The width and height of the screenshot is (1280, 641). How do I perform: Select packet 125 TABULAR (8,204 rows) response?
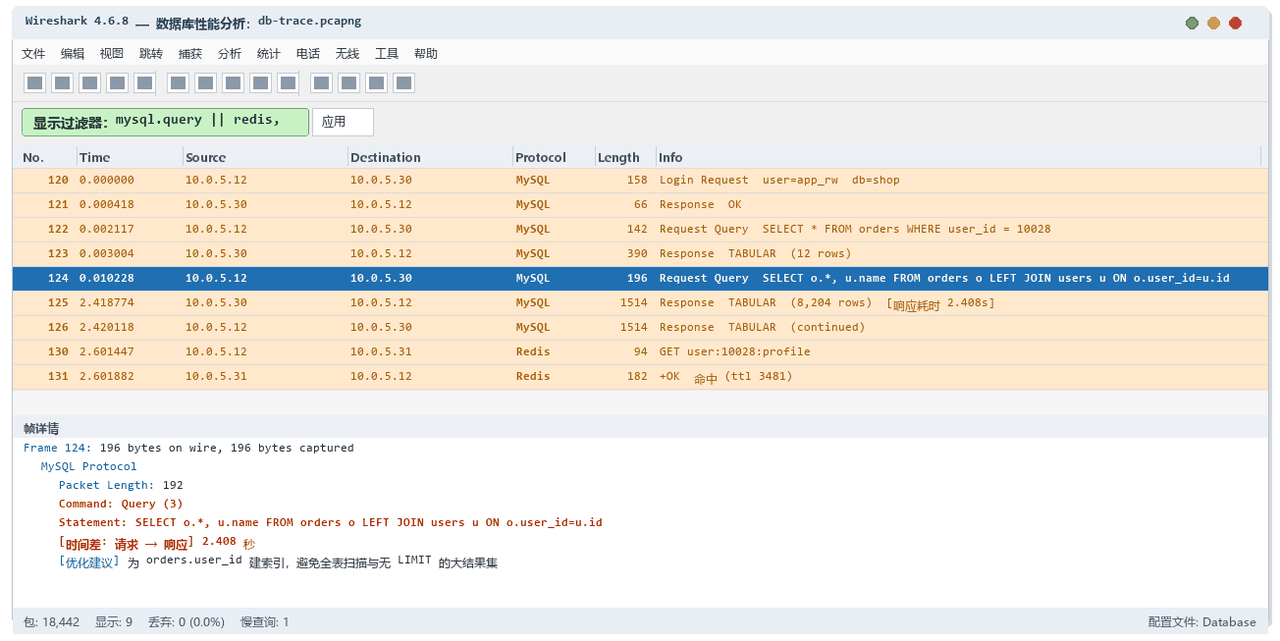coord(640,303)
